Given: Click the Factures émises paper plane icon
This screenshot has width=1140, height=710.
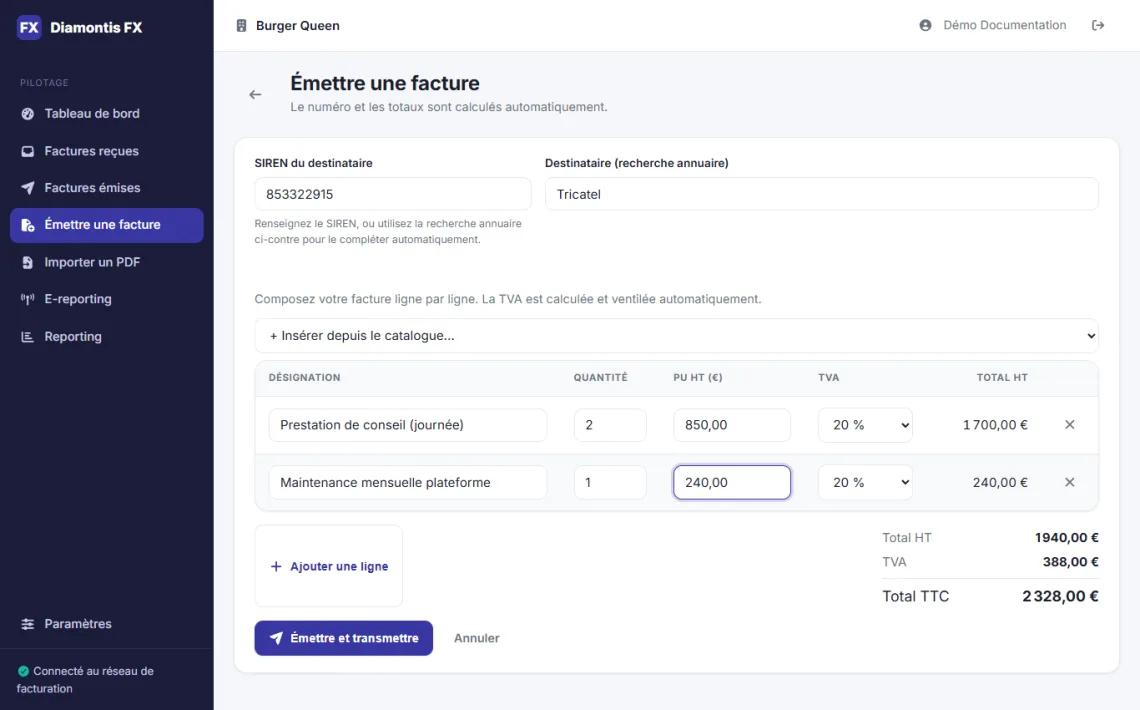Looking at the screenshot, I should [x=28, y=187].
